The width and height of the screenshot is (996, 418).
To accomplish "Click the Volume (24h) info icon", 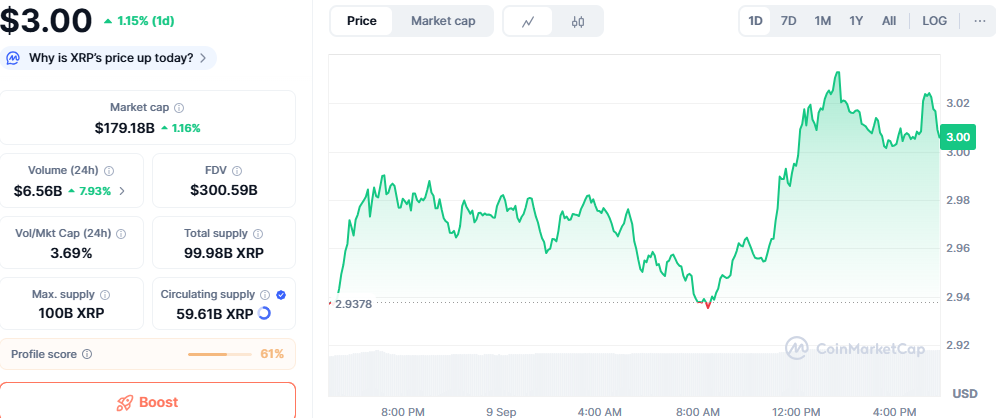I will click(x=109, y=171).
